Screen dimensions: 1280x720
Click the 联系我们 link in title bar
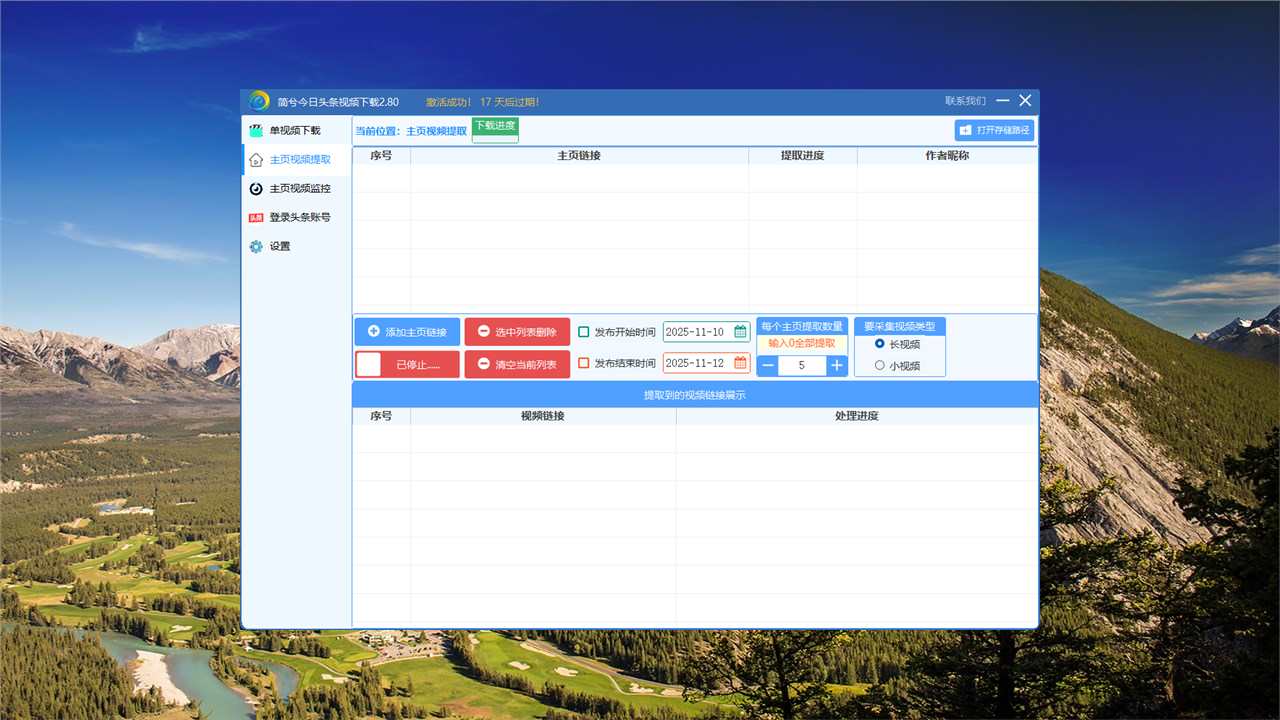(965, 101)
